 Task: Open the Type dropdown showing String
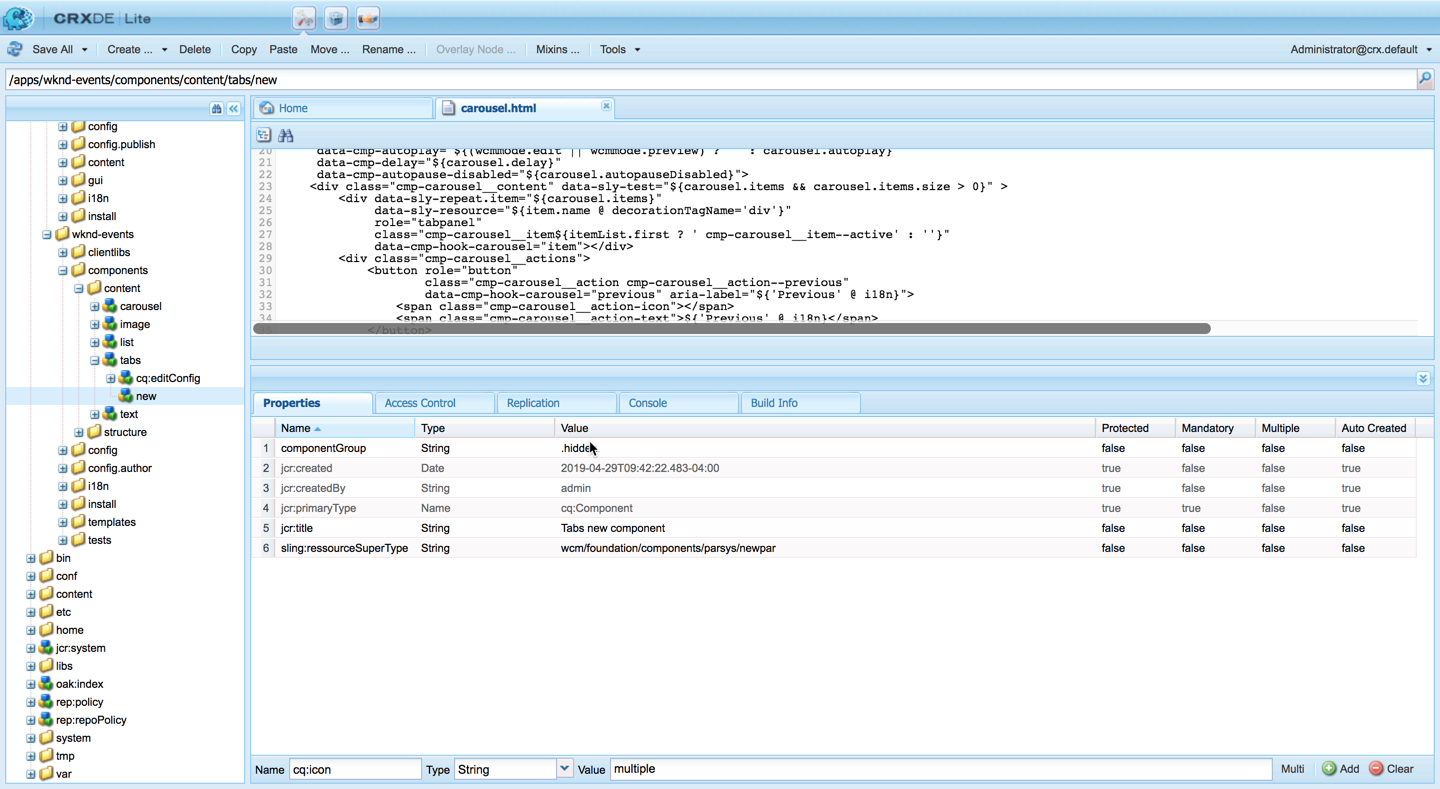[x=565, y=768]
